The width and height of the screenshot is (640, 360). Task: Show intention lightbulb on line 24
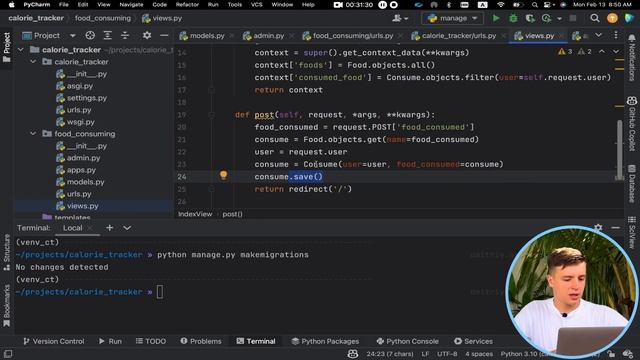(x=223, y=175)
